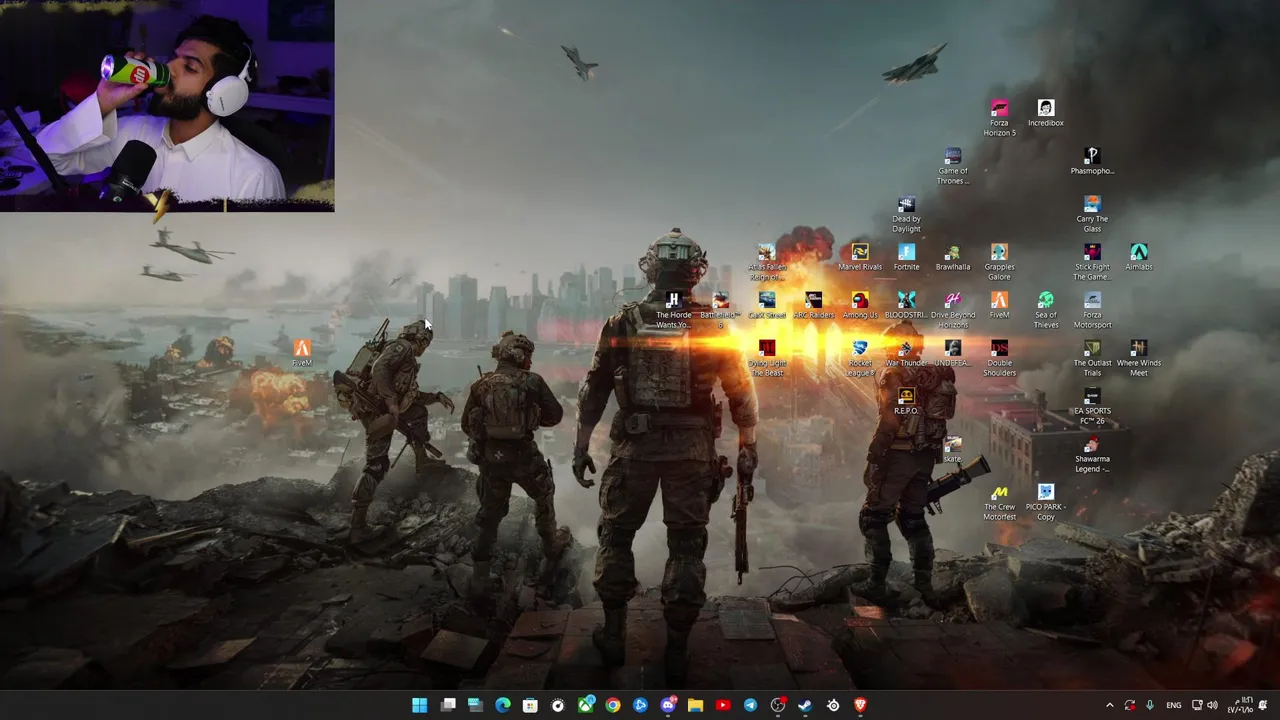Select the Double Shoulders desktop icon
Image resolution: width=1280 pixels, height=720 pixels.
click(999, 357)
